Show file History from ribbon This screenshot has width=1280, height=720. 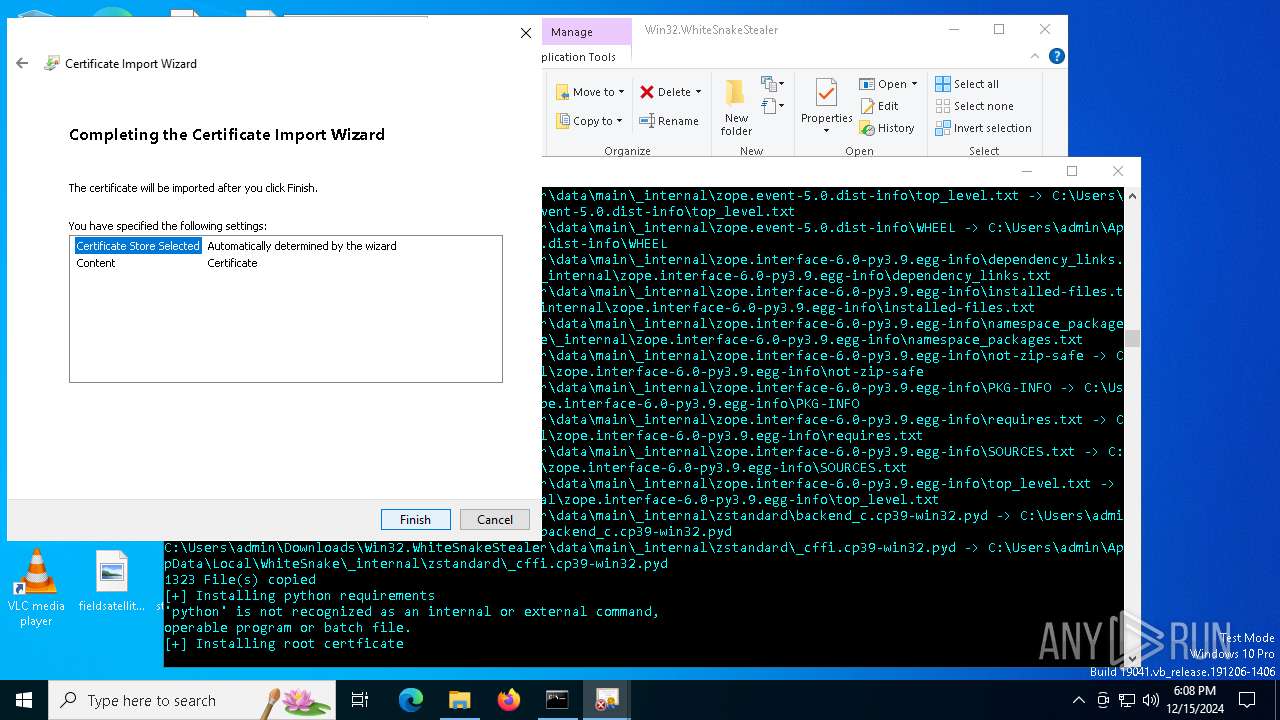(887, 128)
